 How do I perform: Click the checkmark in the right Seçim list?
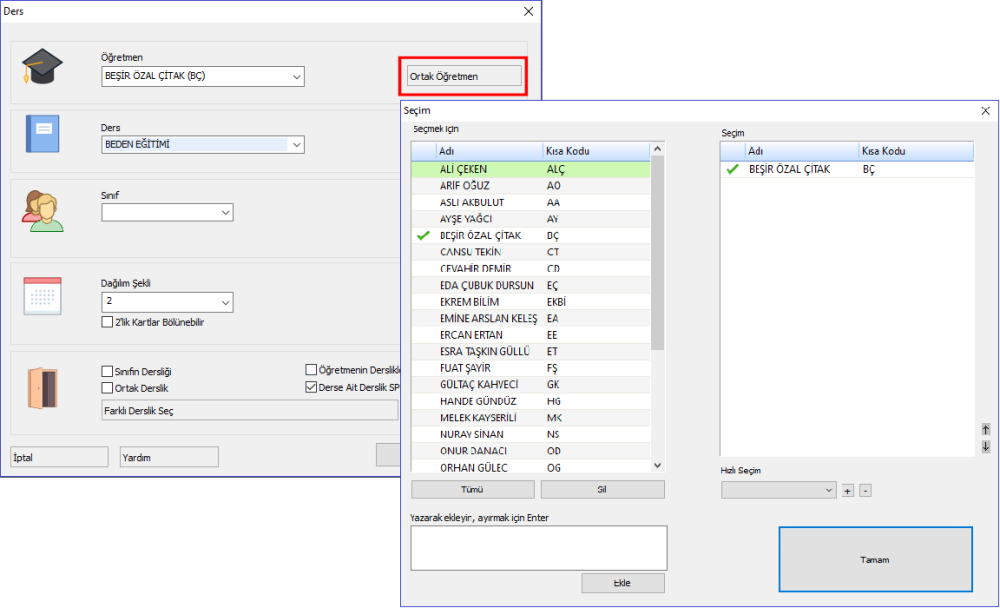(732, 169)
